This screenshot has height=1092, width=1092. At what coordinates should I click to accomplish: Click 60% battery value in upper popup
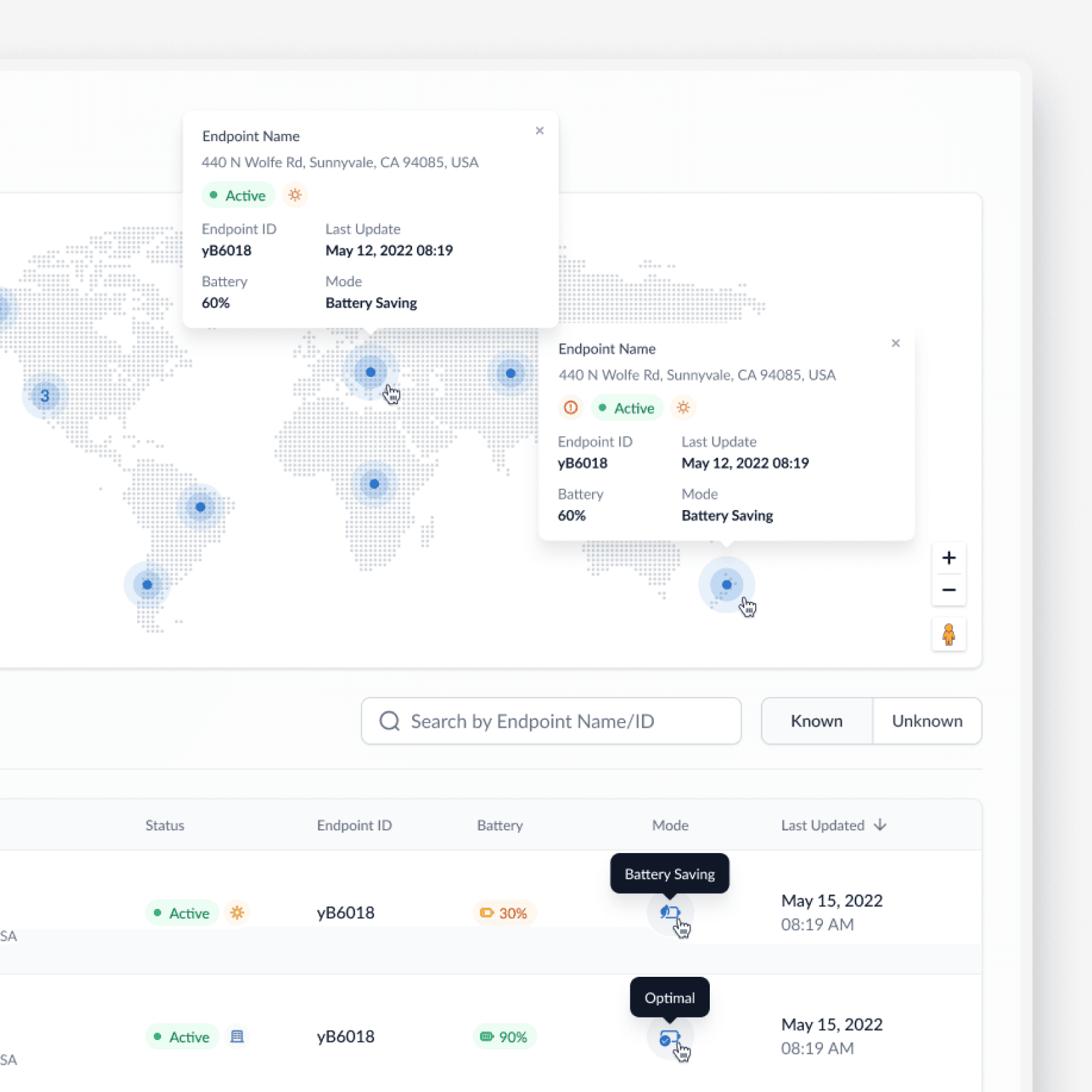pos(216,303)
